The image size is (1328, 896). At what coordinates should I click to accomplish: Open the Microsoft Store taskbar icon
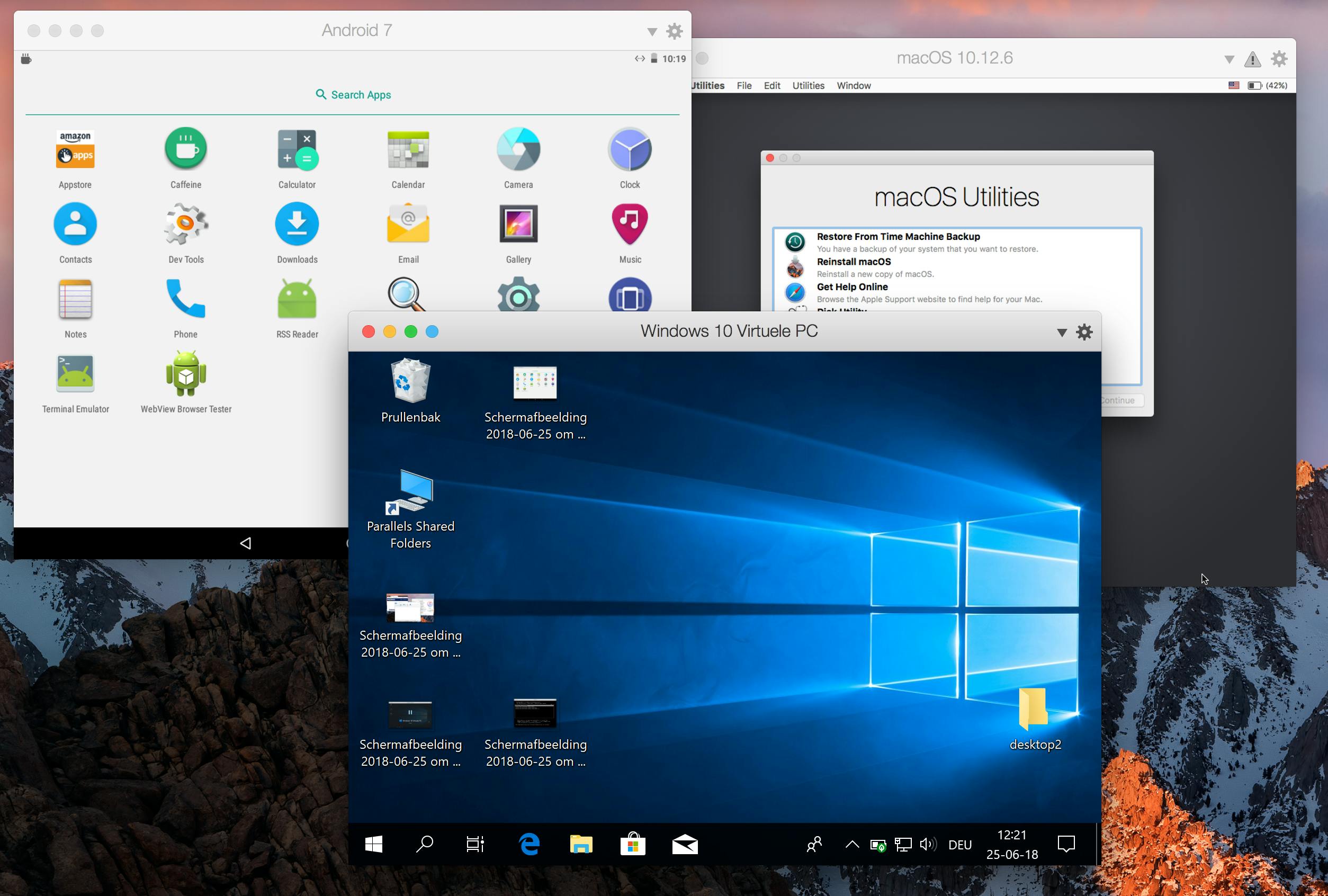click(x=633, y=844)
